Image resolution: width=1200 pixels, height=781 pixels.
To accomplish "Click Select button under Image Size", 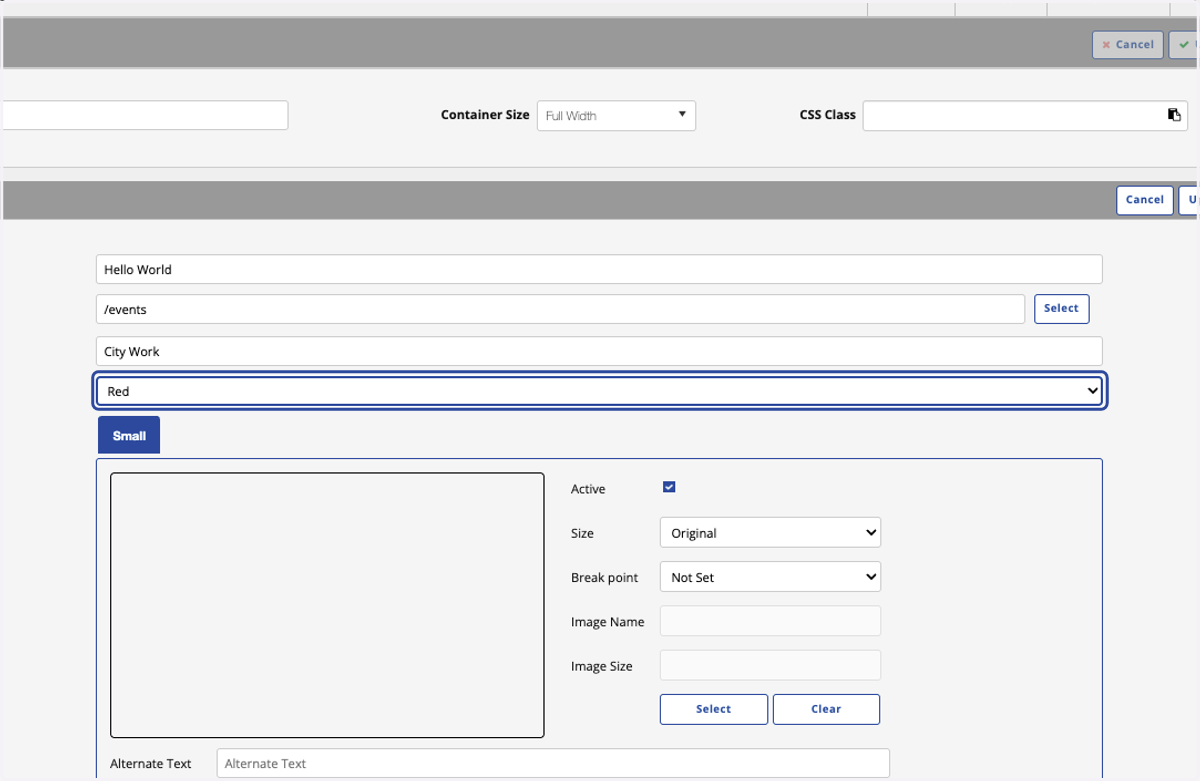I will pyautogui.click(x=714, y=709).
